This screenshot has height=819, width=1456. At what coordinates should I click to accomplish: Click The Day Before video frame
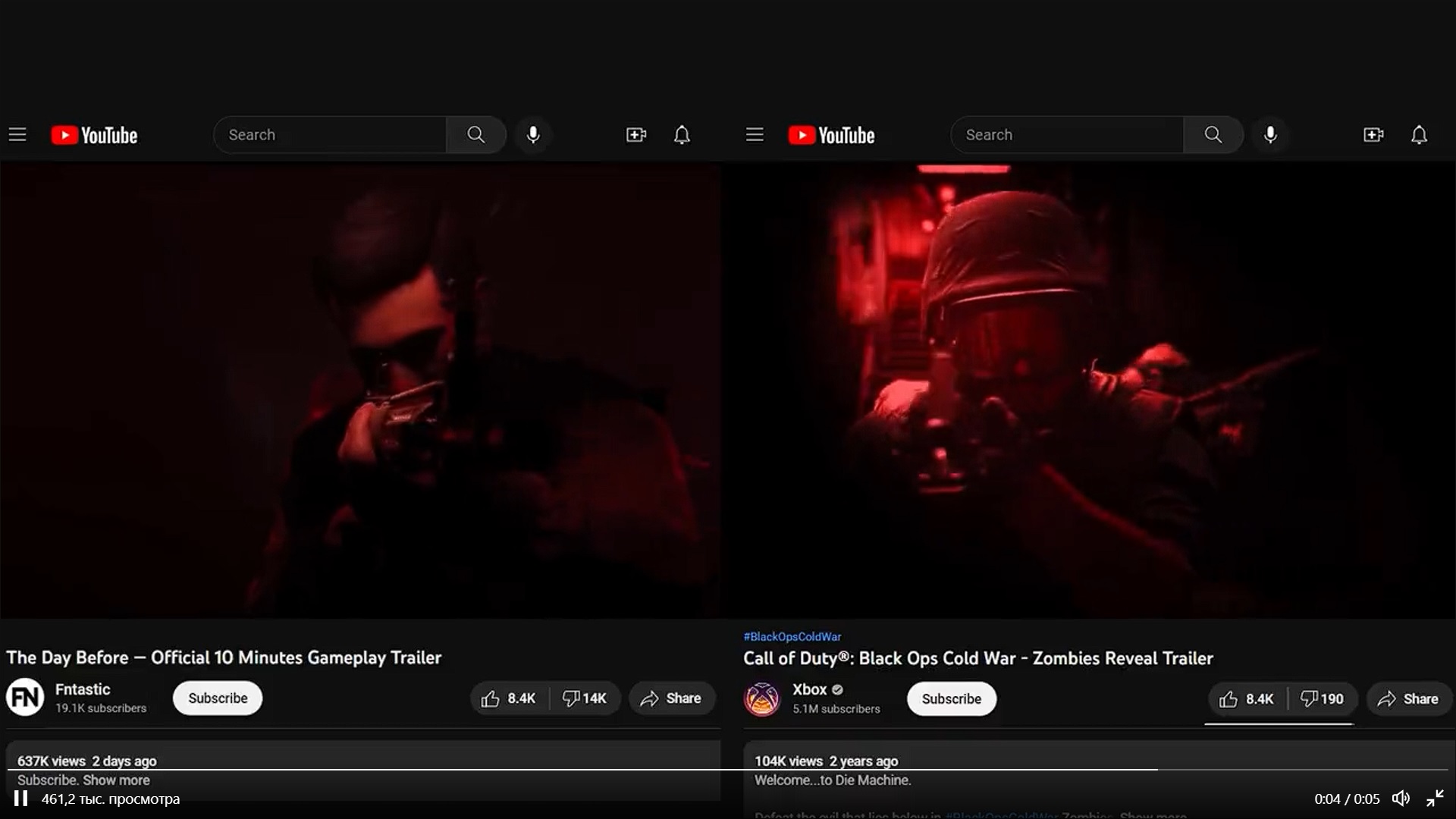click(360, 391)
